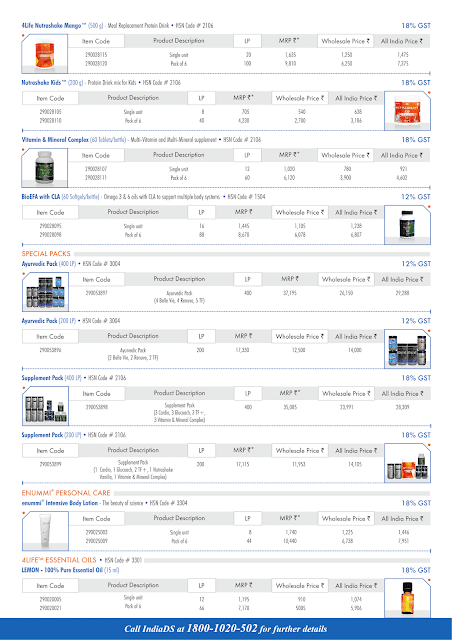Click 'LP' header in Vitamin & Mineral Complex table
The image size is (452, 640).
247,156
